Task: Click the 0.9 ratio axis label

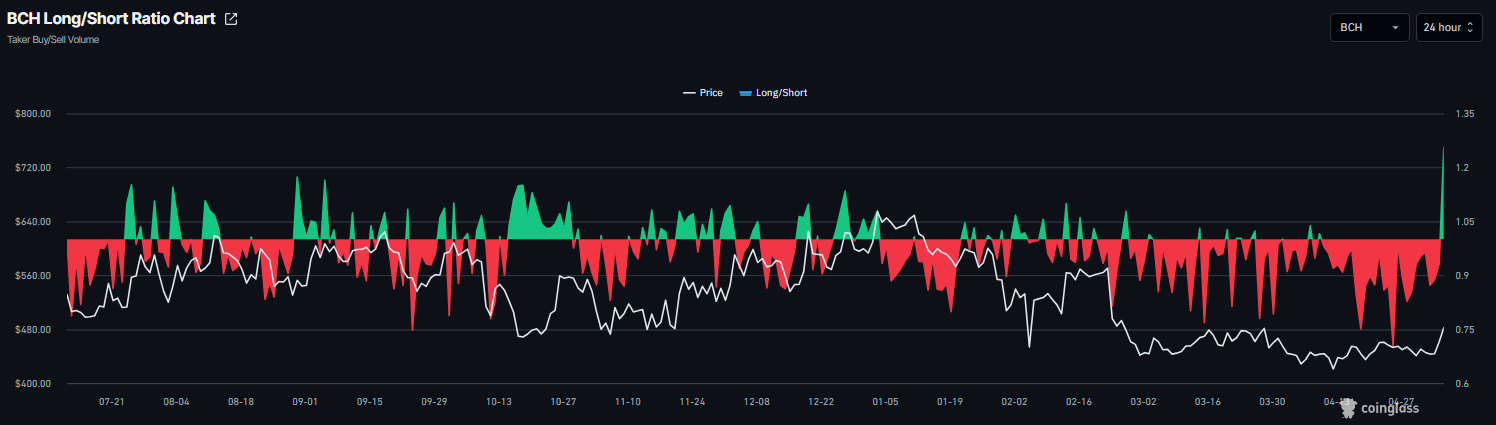Action: click(x=1462, y=276)
